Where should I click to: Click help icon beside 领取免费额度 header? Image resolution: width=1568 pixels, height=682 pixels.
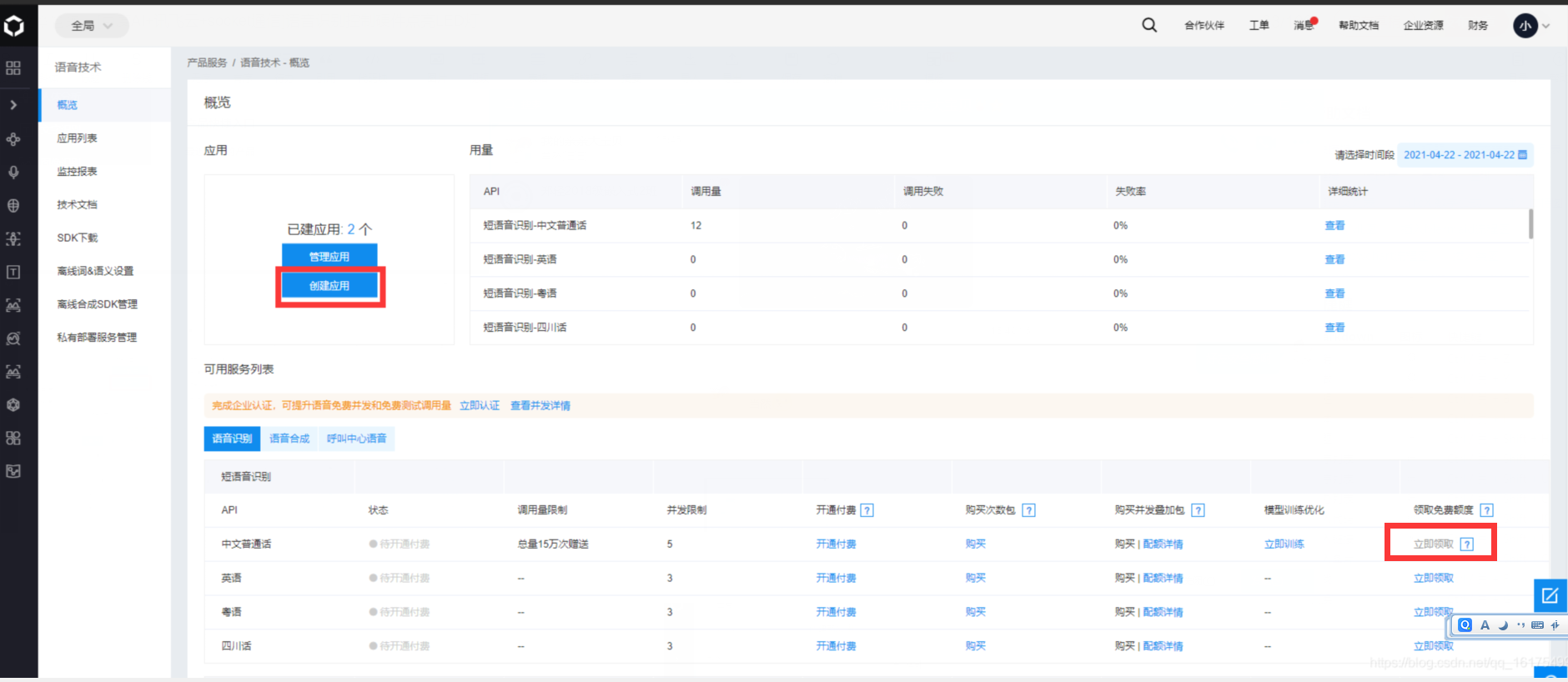click(1487, 510)
